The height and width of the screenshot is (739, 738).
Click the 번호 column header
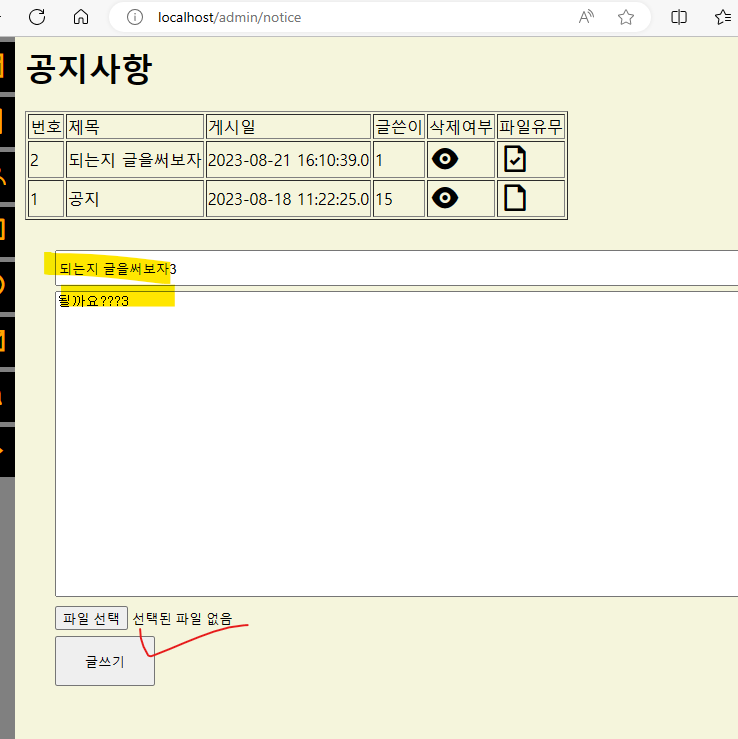46,126
